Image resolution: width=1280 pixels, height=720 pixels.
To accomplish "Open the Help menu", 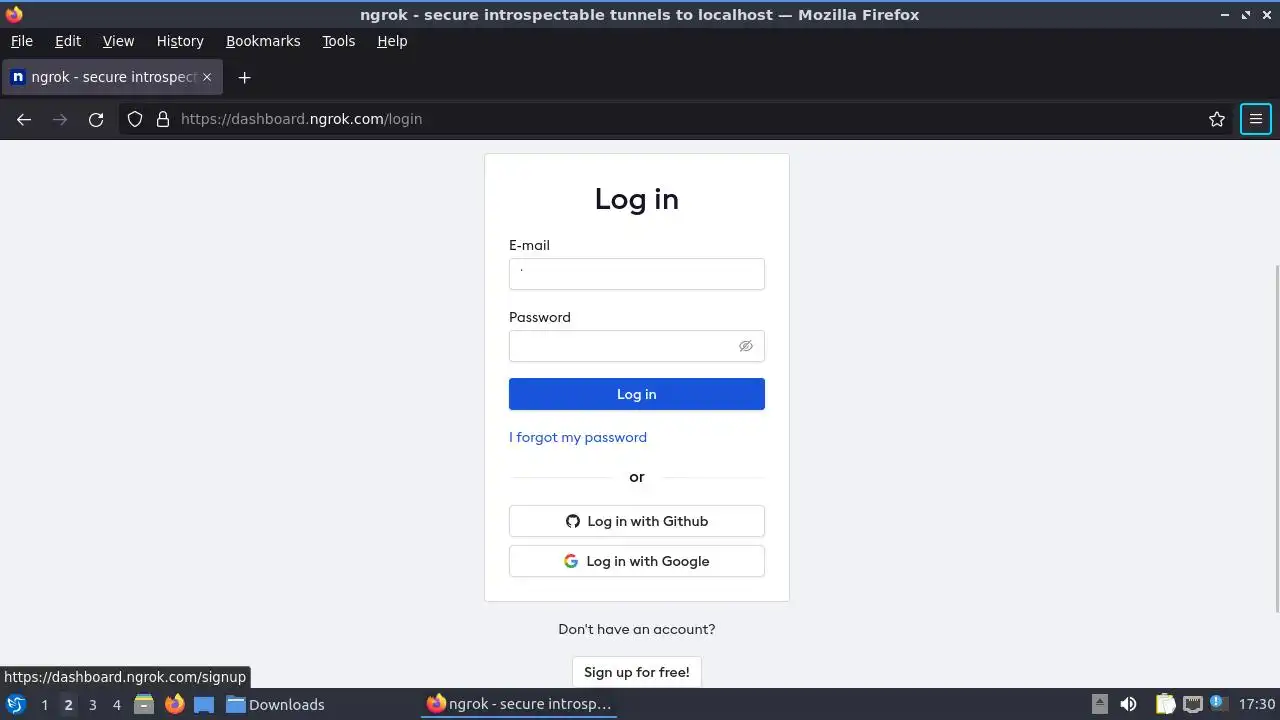I will coord(392,41).
